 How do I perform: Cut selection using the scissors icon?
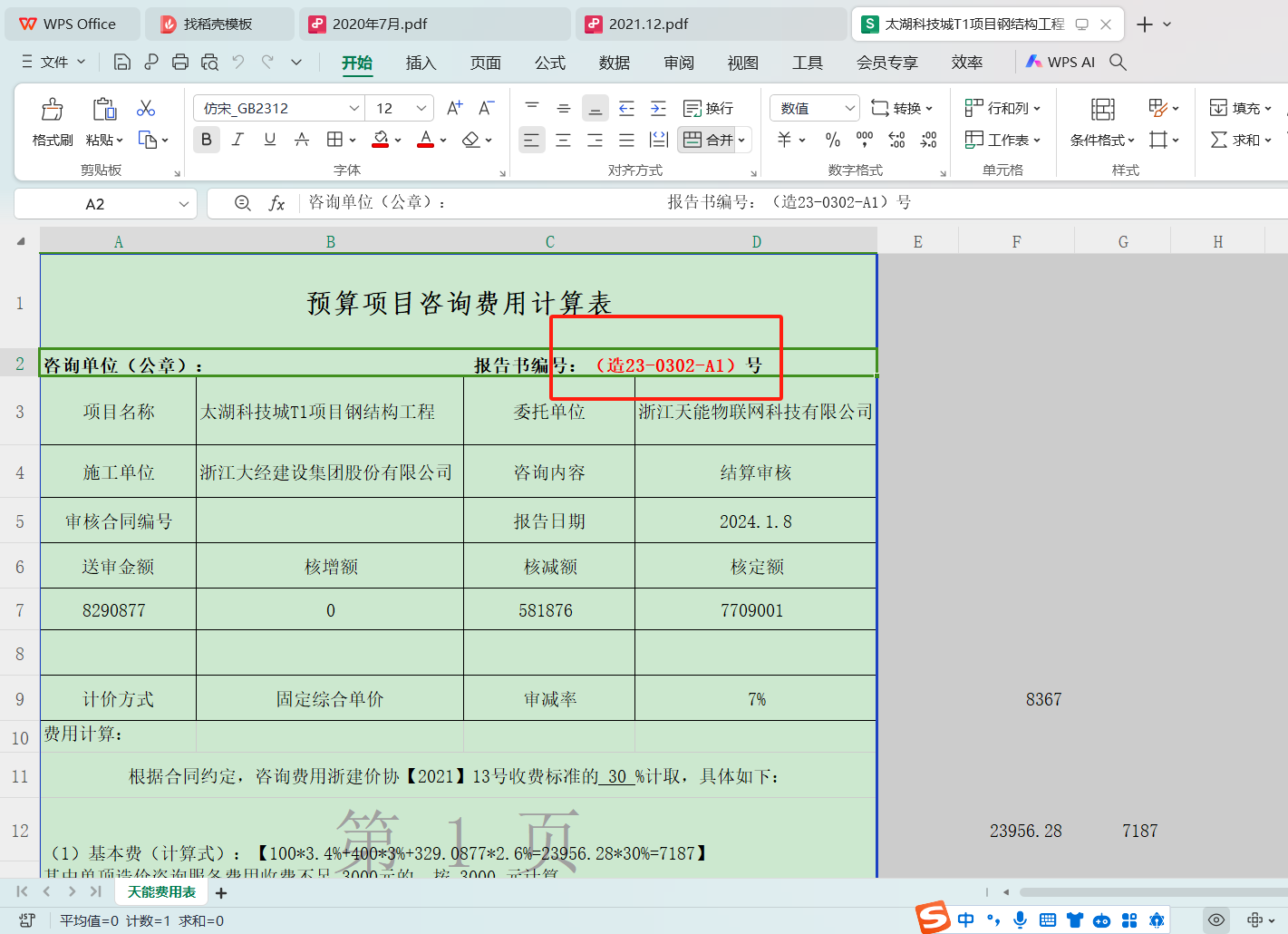(x=145, y=107)
